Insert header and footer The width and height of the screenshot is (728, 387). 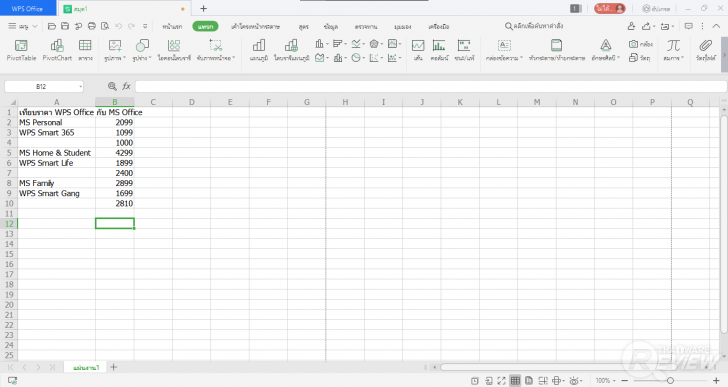[557, 50]
